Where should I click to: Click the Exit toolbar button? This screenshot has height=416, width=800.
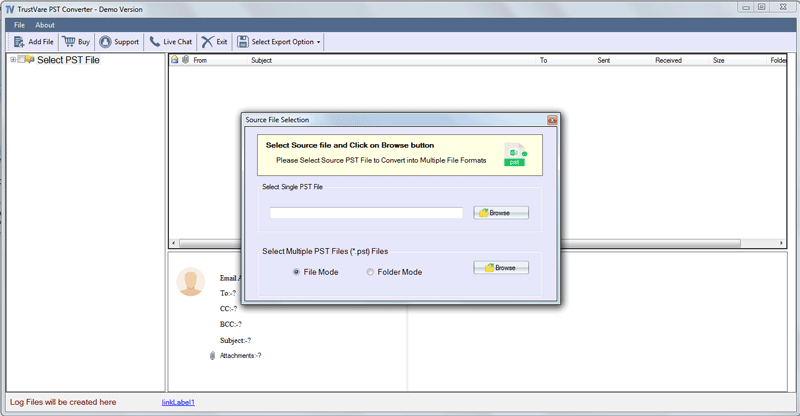coord(214,42)
